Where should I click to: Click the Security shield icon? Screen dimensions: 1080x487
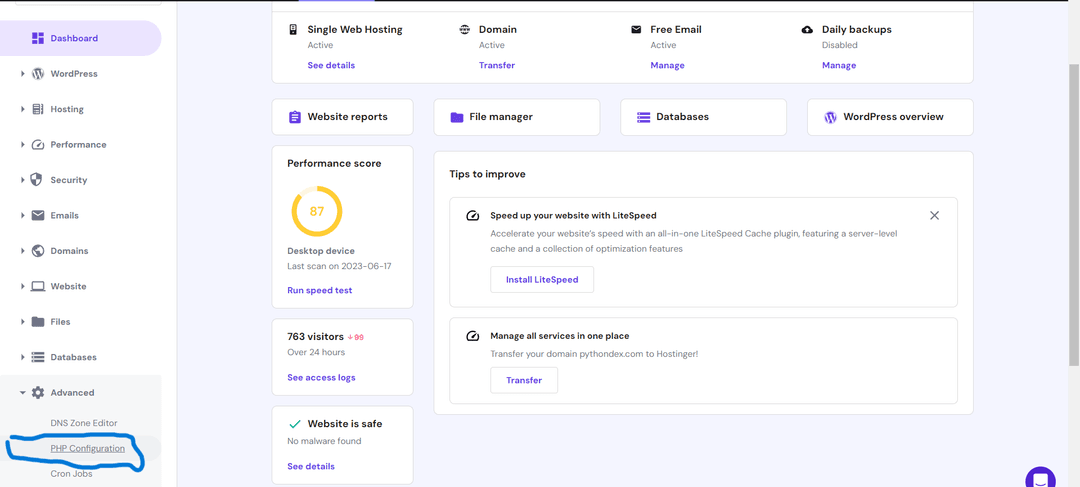pyautogui.click(x=38, y=180)
